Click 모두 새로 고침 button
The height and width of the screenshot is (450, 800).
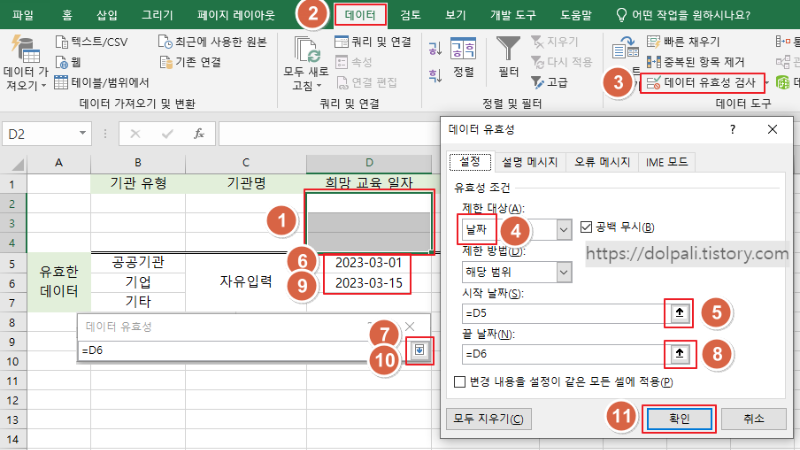tap(306, 64)
